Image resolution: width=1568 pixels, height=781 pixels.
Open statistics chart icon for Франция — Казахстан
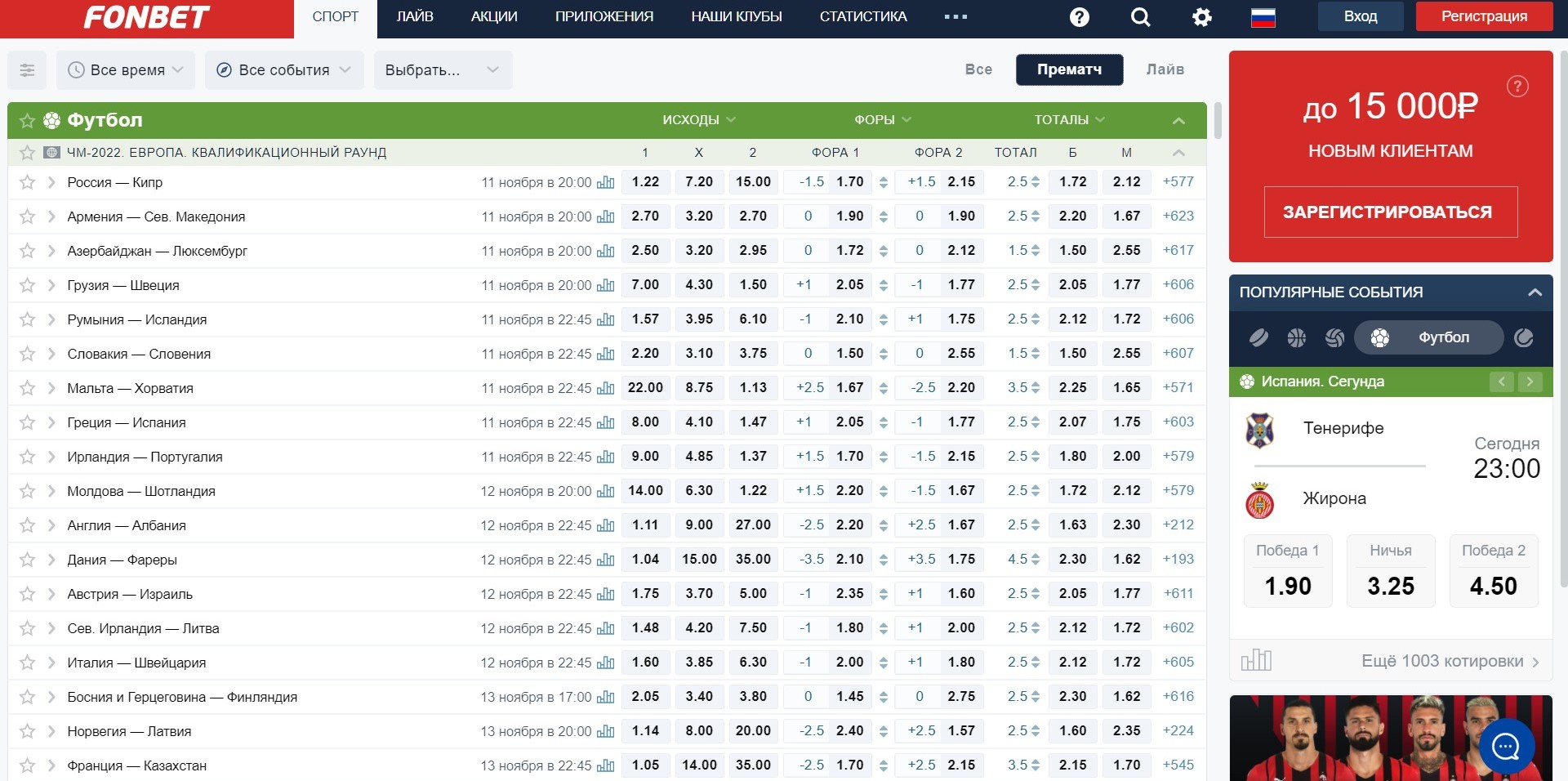coord(605,765)
